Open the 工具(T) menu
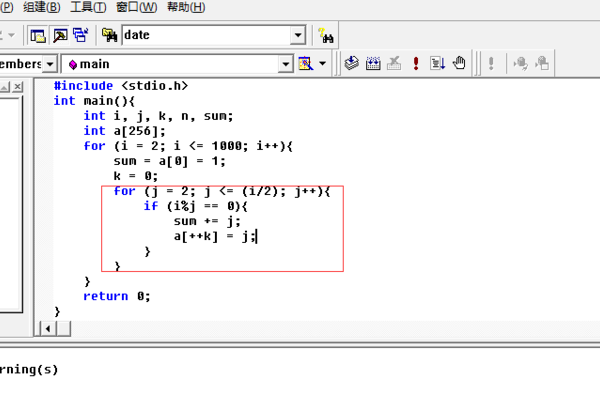 pos(88,8)
